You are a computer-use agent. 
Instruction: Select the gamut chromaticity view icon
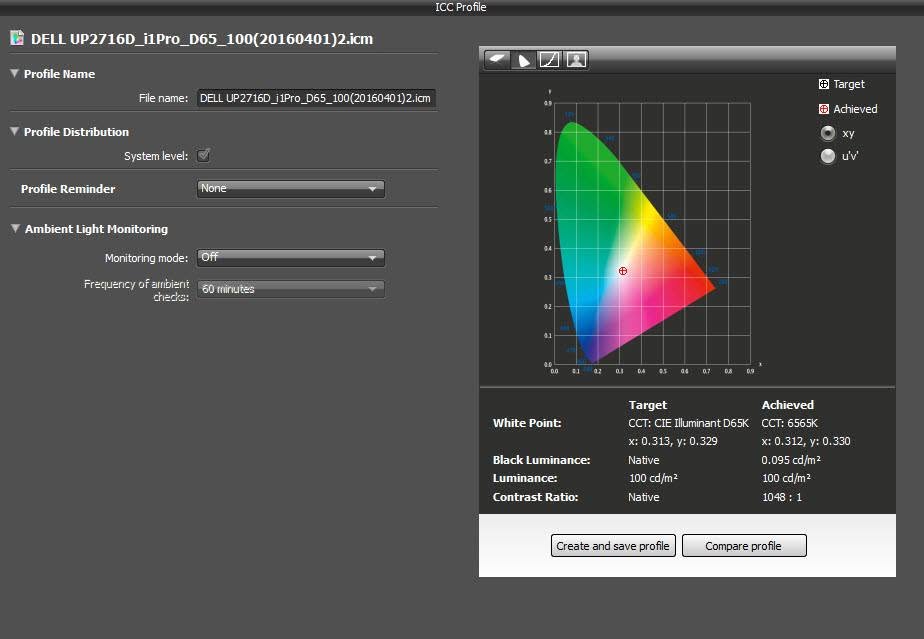point(523,60)
